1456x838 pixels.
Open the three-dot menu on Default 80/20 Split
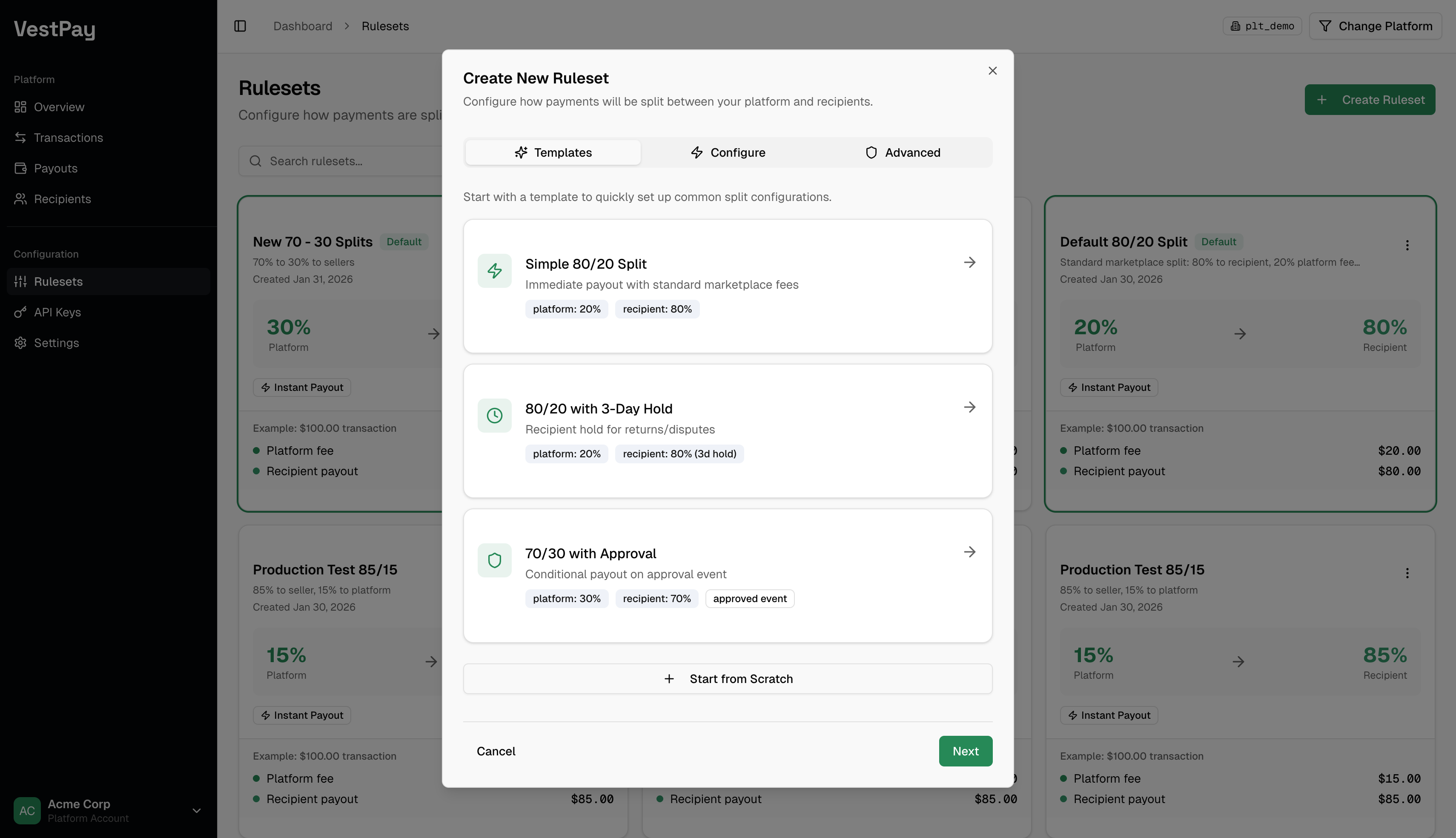tap(1407, 245)
